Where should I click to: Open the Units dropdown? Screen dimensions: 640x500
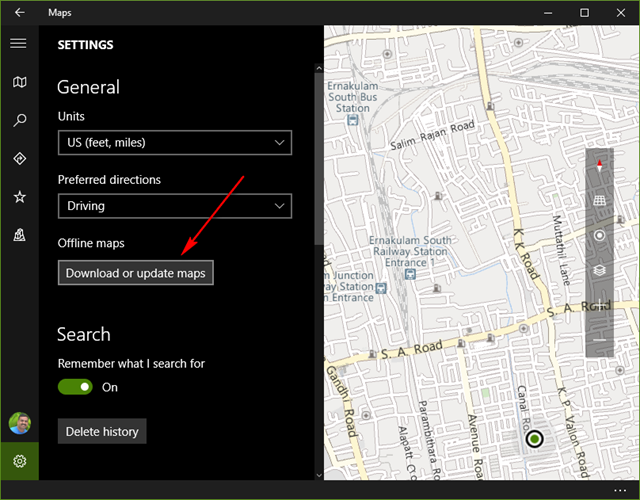(x=175, y=142)
